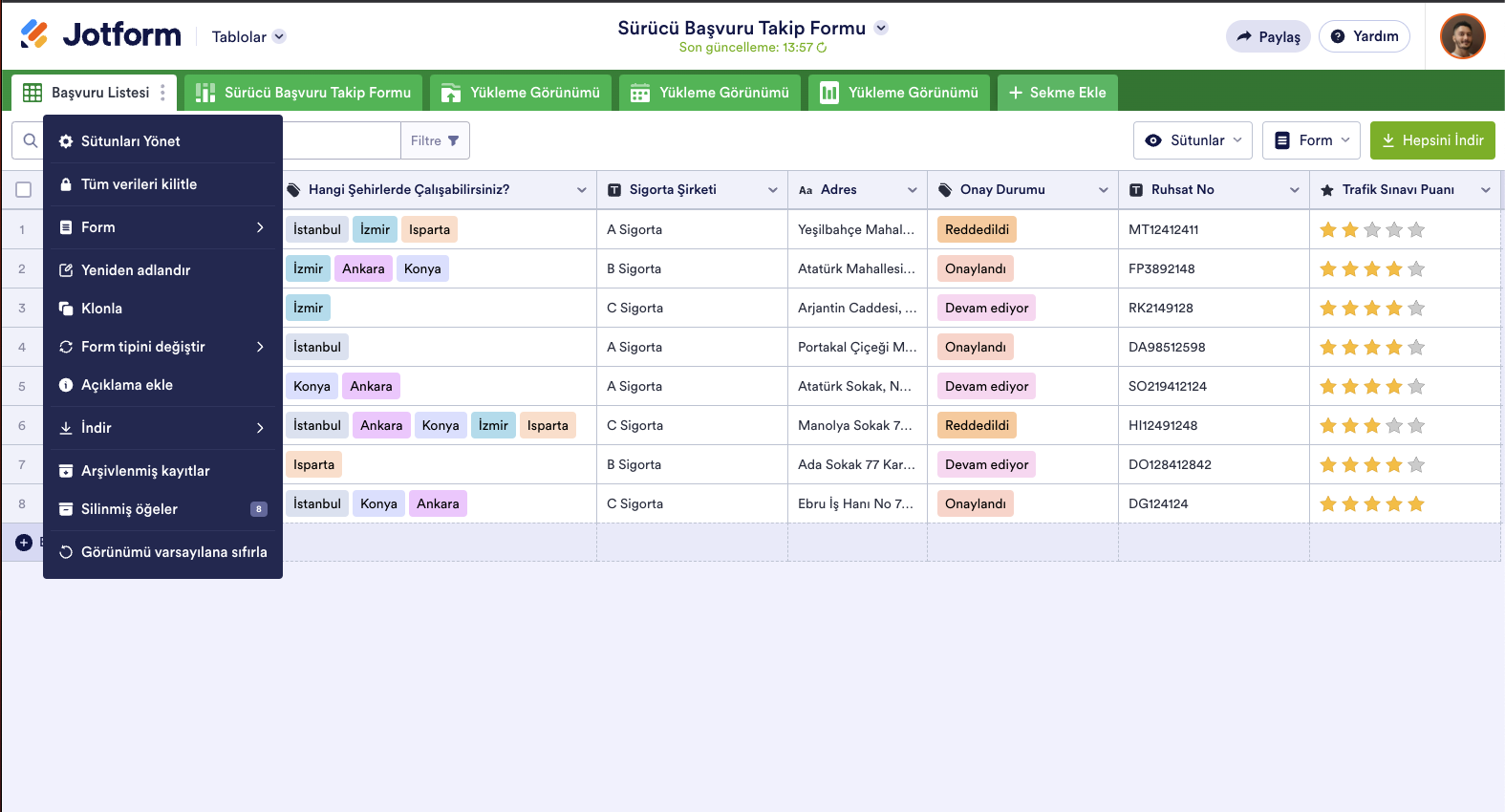The height and width of the screenshot is (812, 1505).
Task: Click the Jotform logo icon
Action: coord(34,34)
